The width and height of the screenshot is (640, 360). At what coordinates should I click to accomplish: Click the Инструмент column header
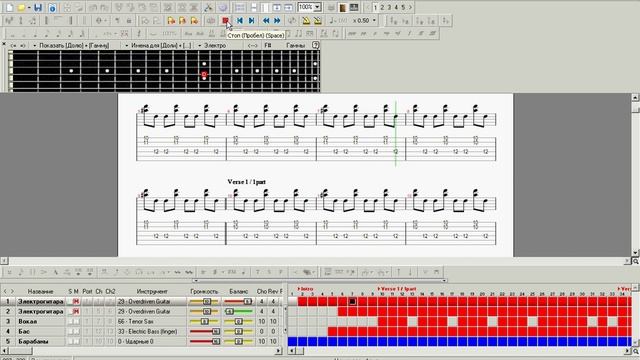pyautogui.click(x=152, y=291)
